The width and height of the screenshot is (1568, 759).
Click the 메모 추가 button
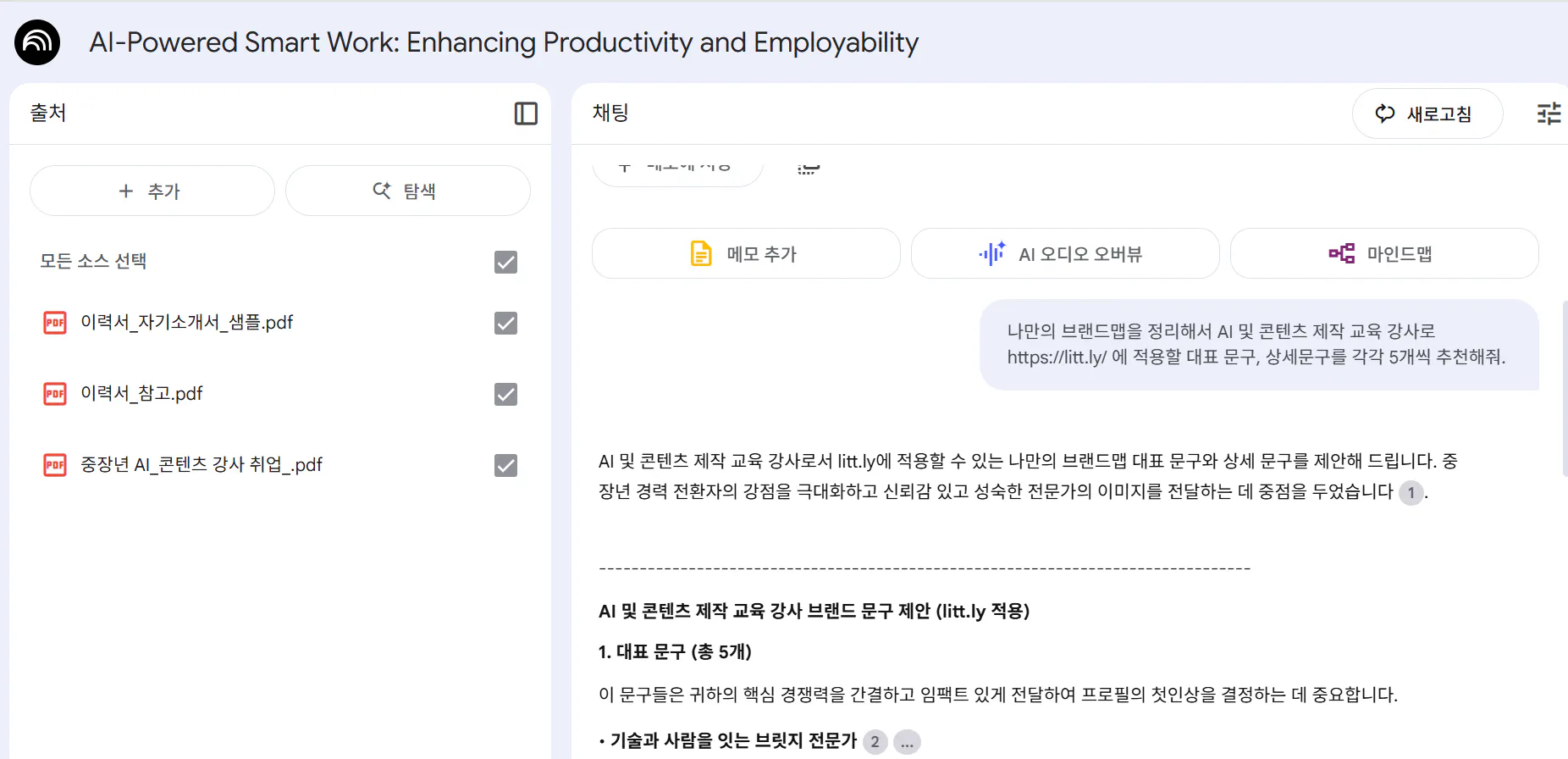[746, 253]
